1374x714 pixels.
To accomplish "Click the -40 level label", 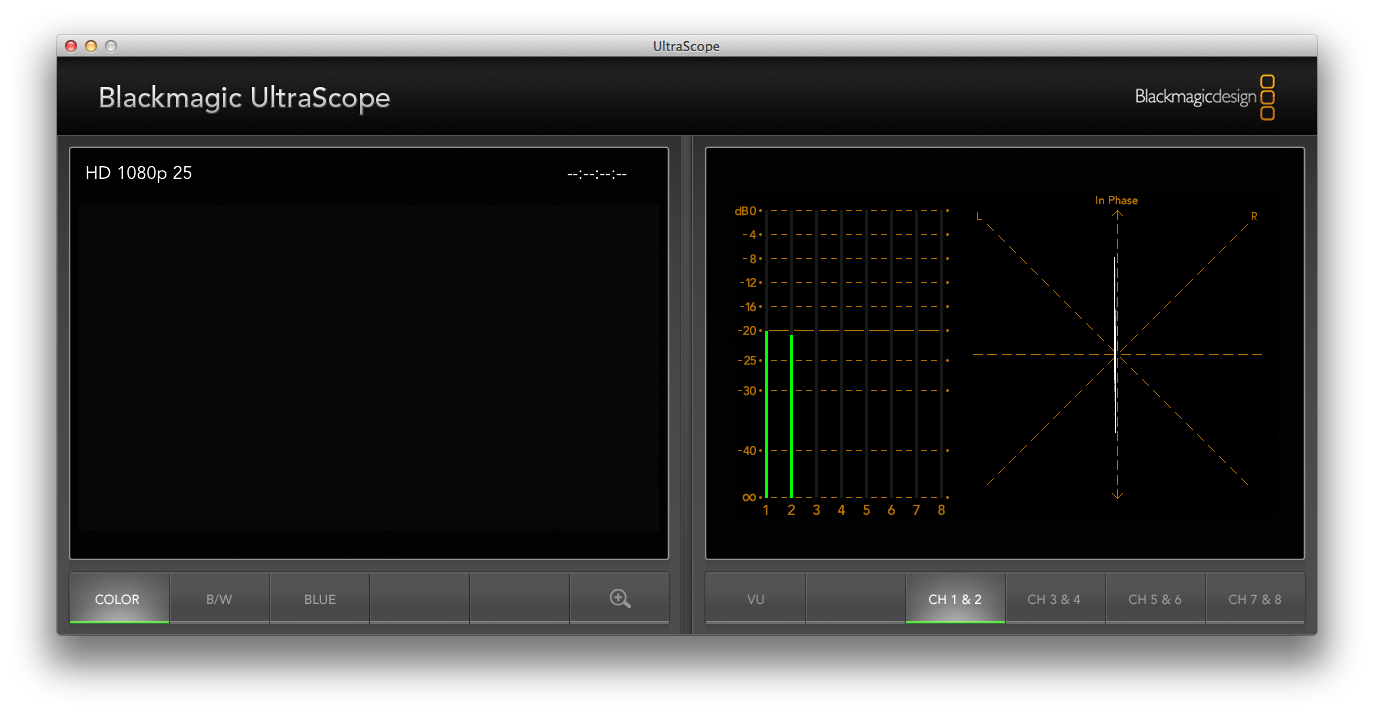I will click(747, 451).
